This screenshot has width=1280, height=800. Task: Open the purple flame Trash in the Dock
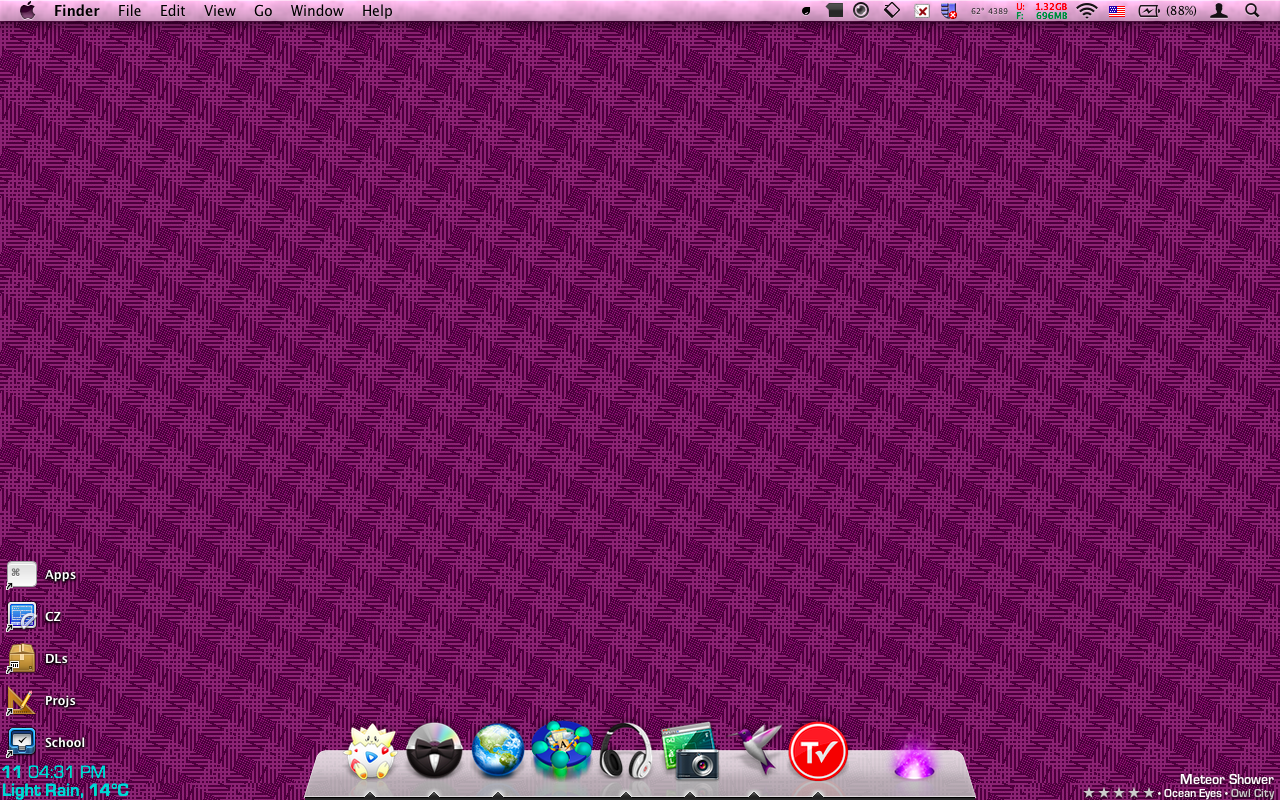[914, 756]
